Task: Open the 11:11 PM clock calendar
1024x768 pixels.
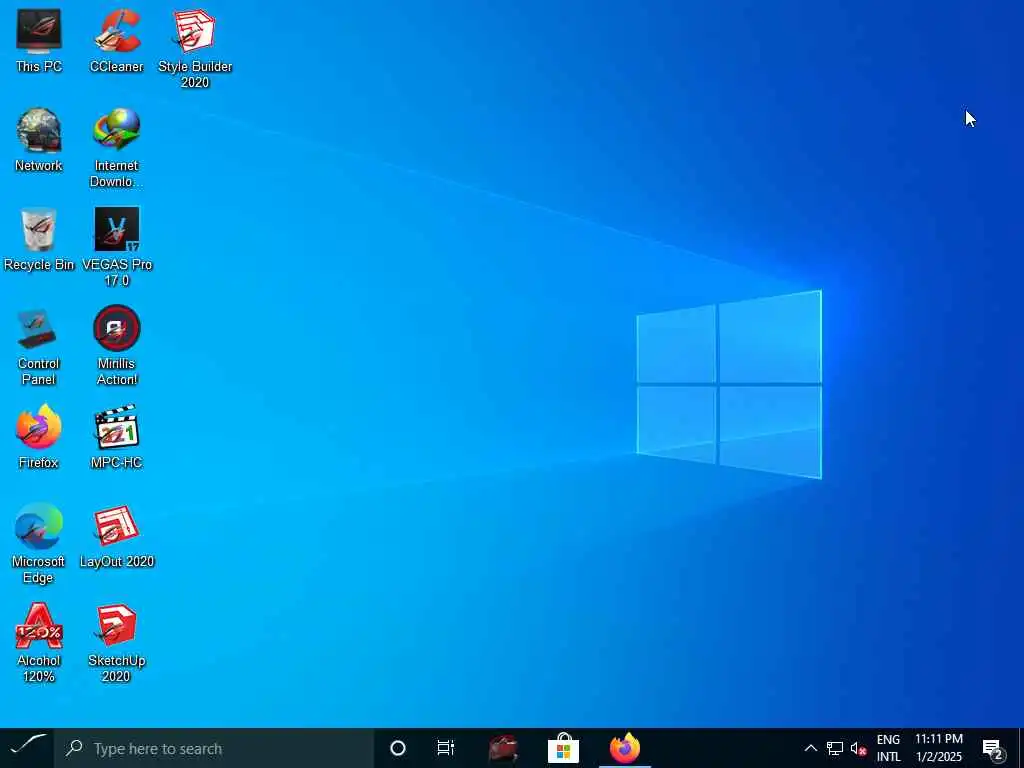Action: 938,748
